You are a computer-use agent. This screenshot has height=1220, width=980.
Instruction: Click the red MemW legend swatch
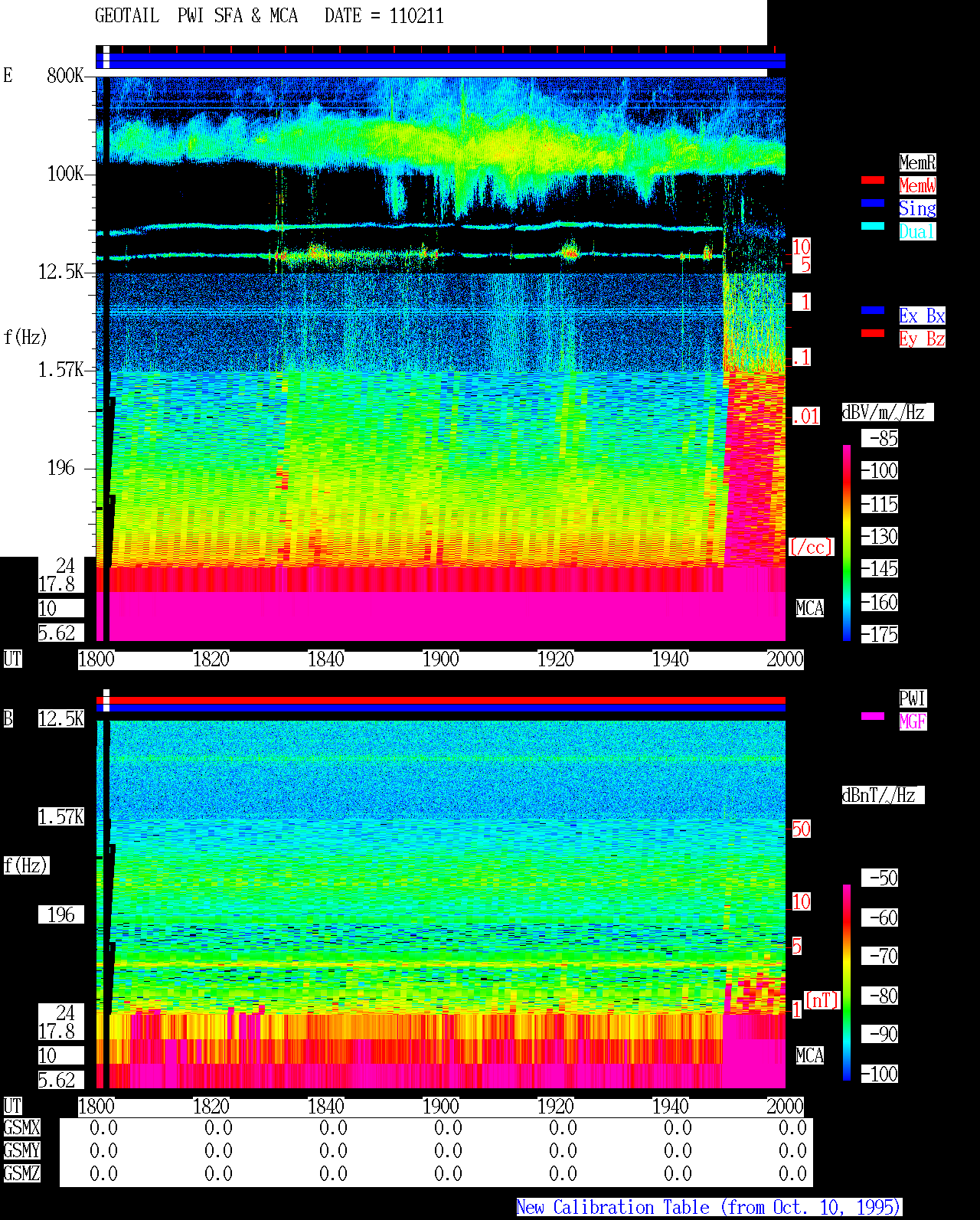click(x=873, y=180)
